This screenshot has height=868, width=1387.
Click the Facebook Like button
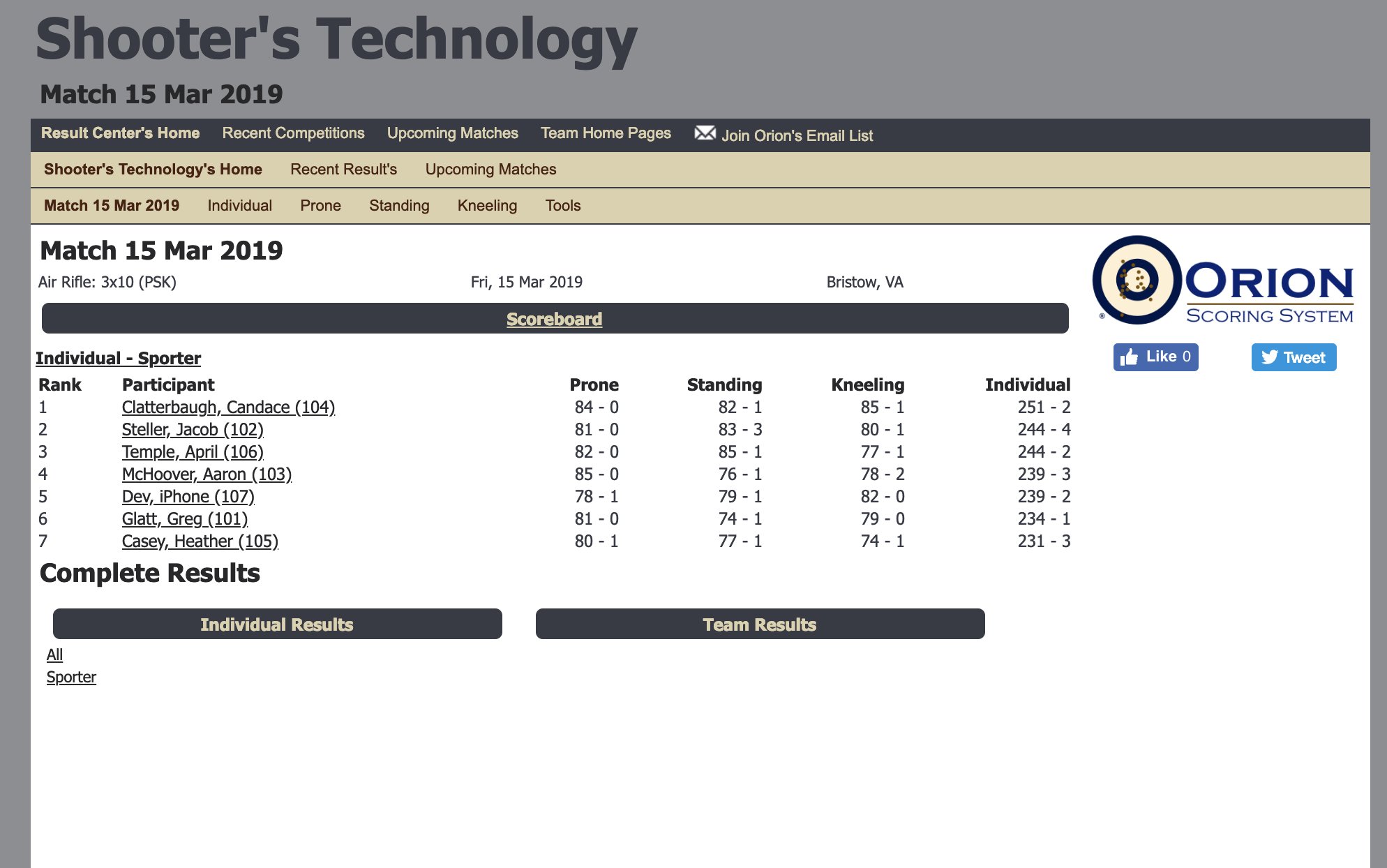tap(1155, 357)
